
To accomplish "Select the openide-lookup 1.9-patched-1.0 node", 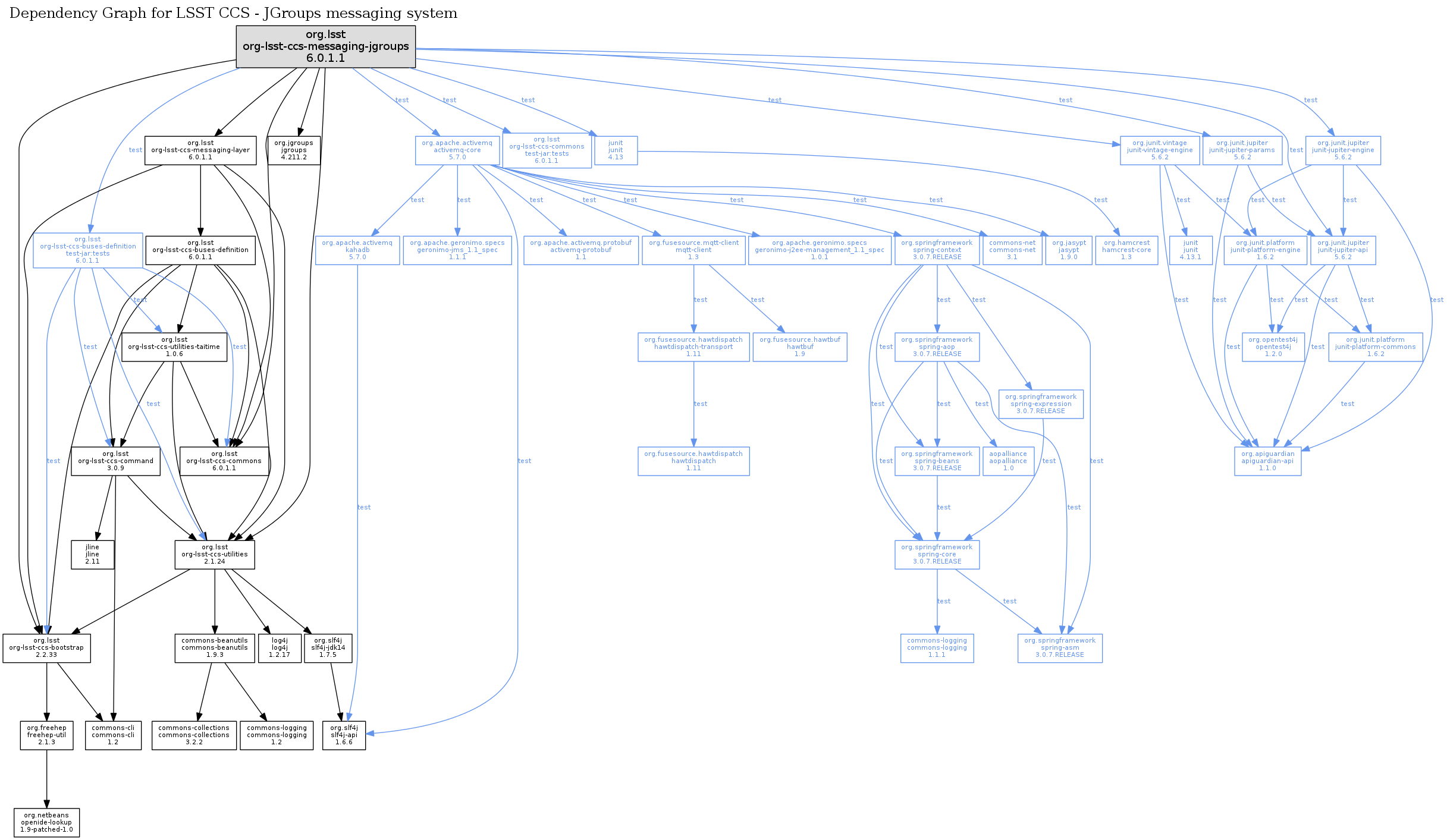I will [x=46, y=823].
